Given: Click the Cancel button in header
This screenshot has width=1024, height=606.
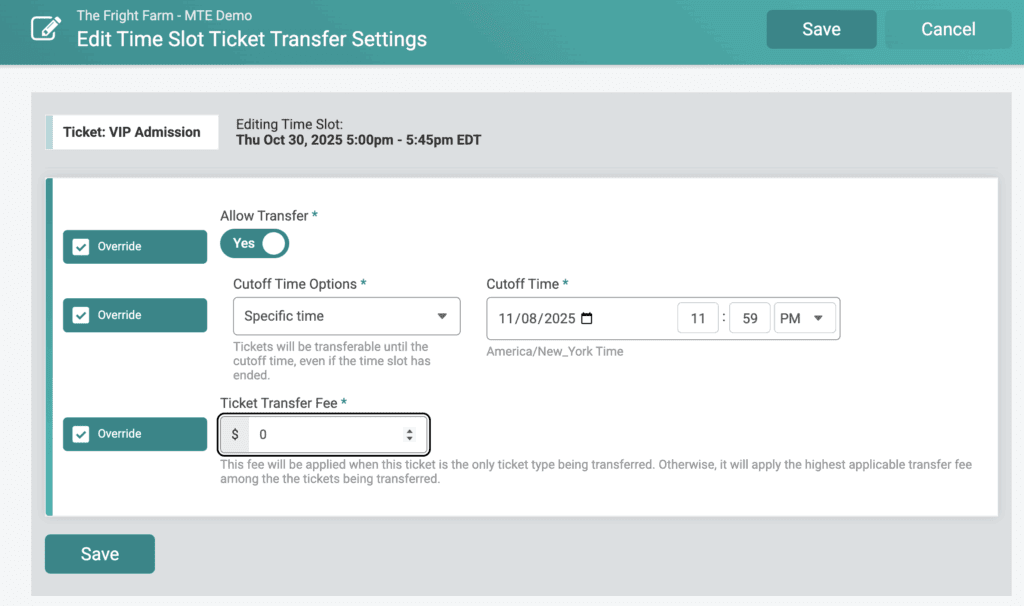Looking at the screenshot, I should click(x=947, y=29).
